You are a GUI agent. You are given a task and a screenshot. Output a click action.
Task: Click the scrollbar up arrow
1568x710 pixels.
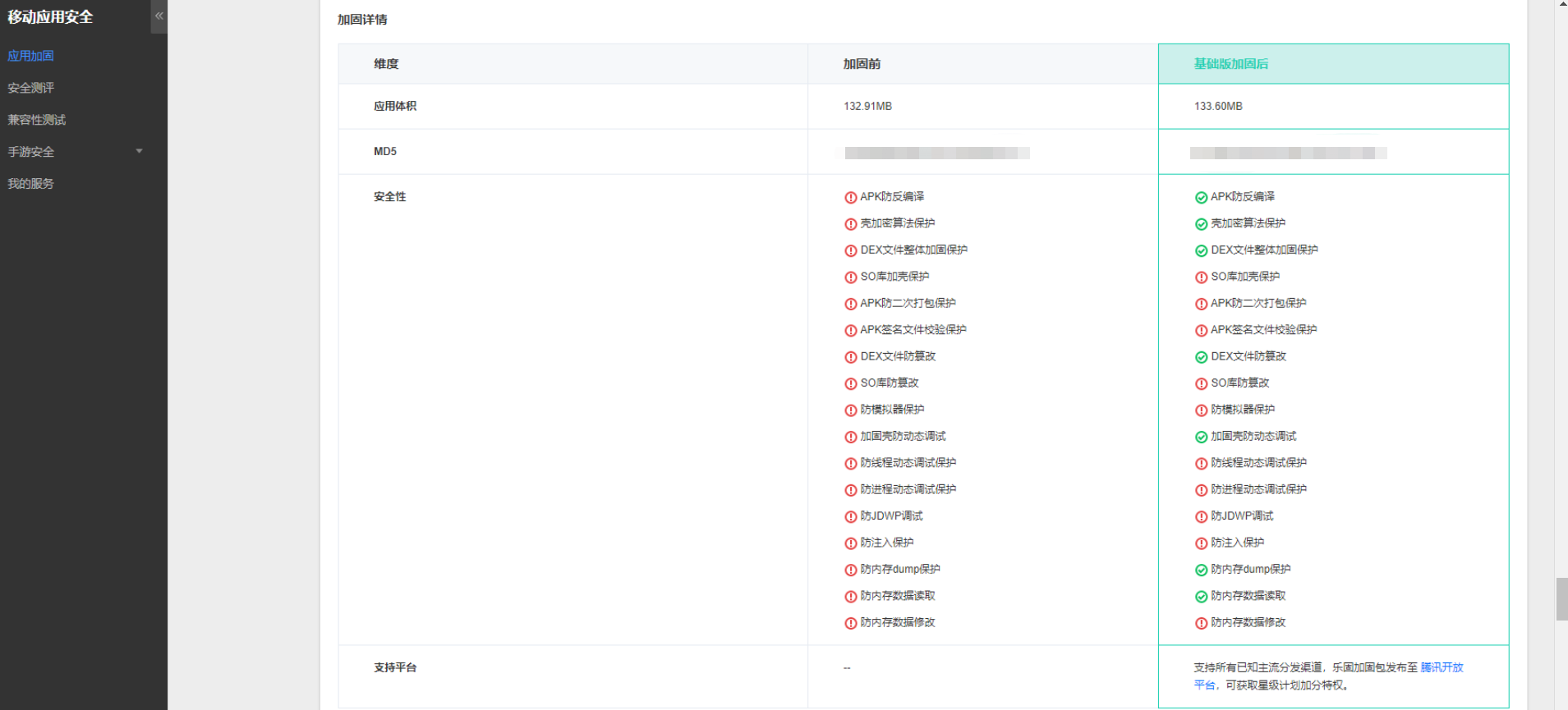[1561, 4]
